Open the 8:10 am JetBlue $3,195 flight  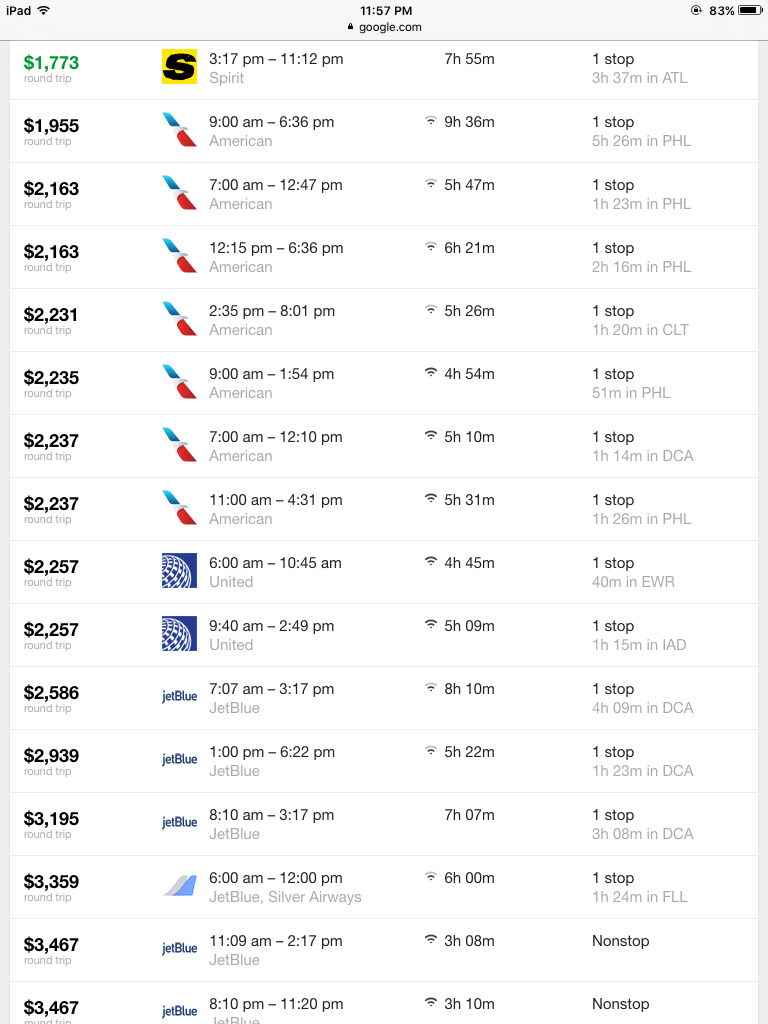384,824
